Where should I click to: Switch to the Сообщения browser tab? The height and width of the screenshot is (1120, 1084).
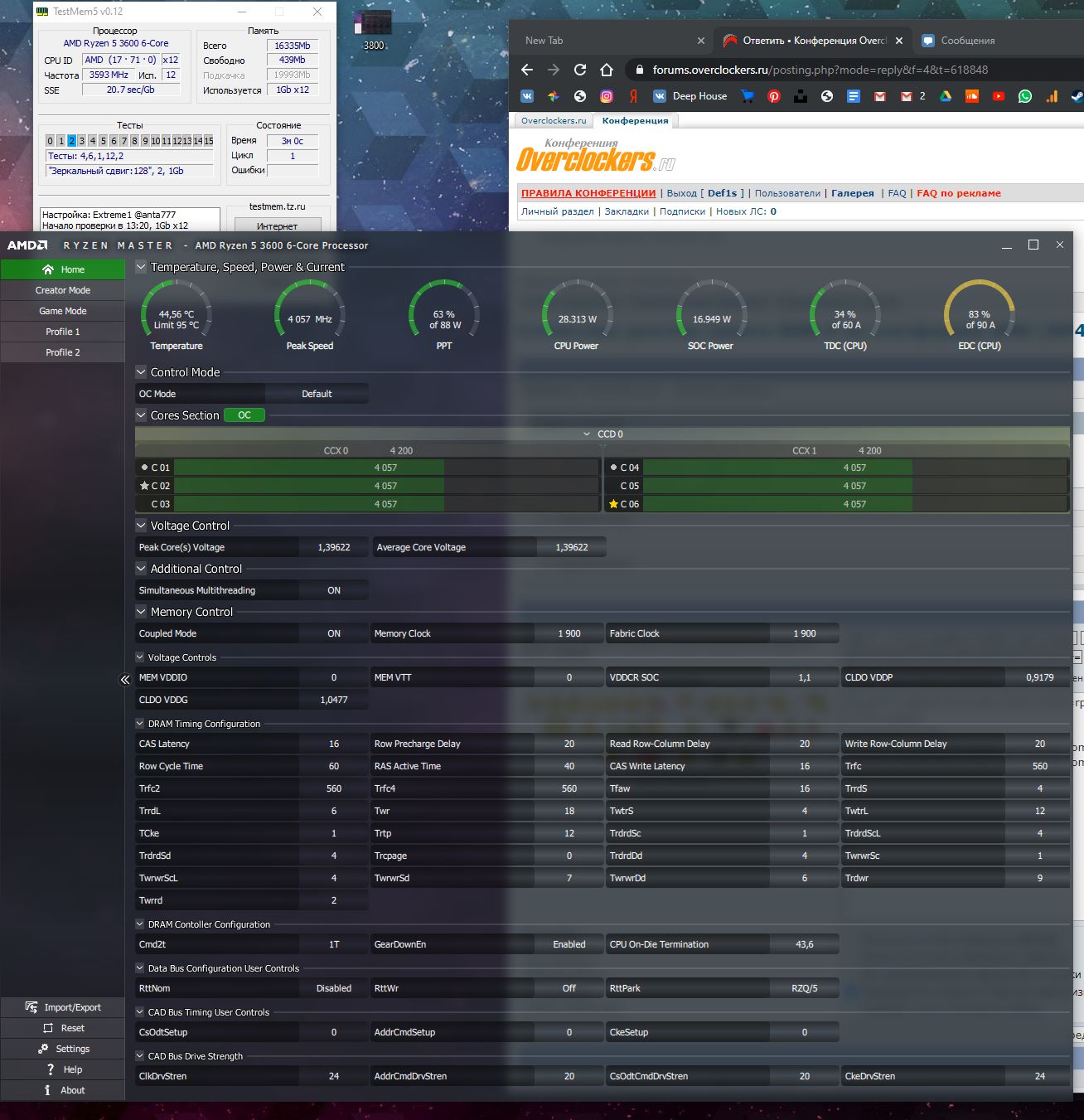994,40
